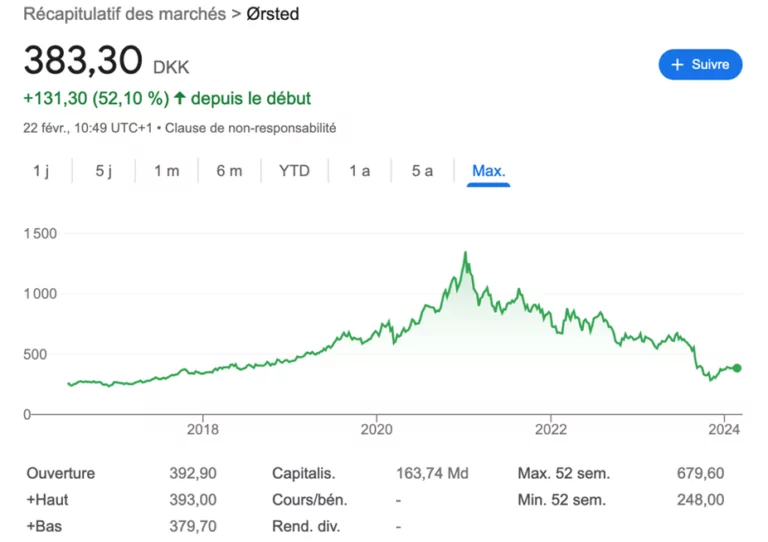Click the Capitalis. value 163,74 Md
The image size is (768, 542).
pos(433,473)
